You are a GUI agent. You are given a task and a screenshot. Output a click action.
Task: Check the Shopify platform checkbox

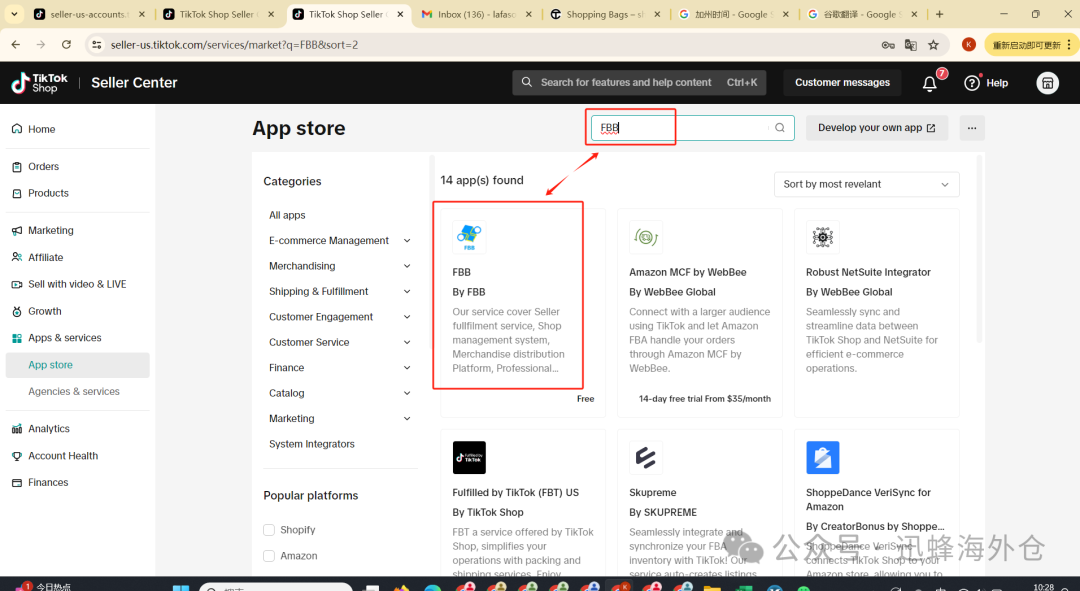(x=269, y=530)
